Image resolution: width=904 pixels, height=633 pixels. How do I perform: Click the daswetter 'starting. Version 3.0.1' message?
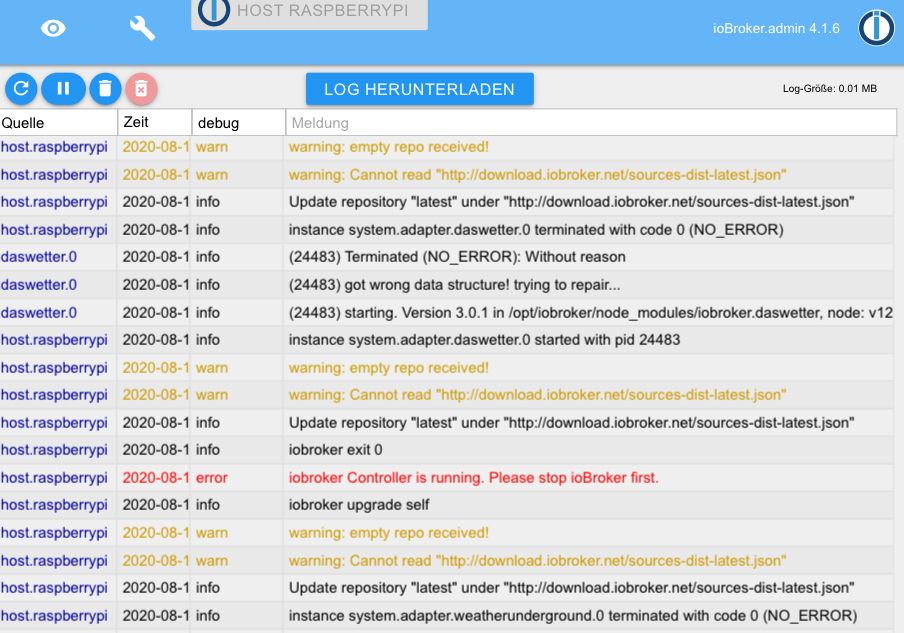coord(590,313)
